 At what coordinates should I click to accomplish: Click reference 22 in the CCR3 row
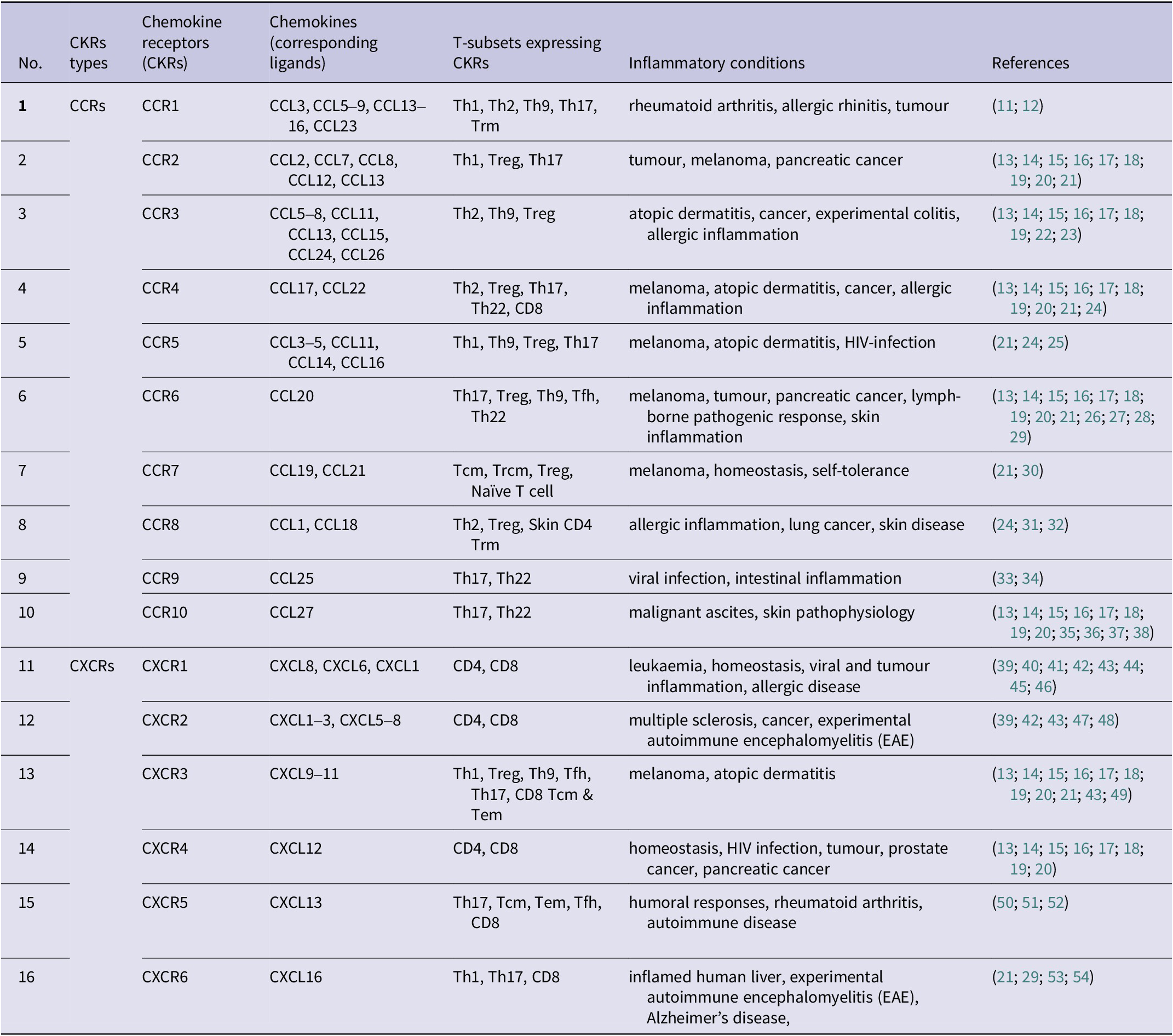click(x=1043, y=235)
